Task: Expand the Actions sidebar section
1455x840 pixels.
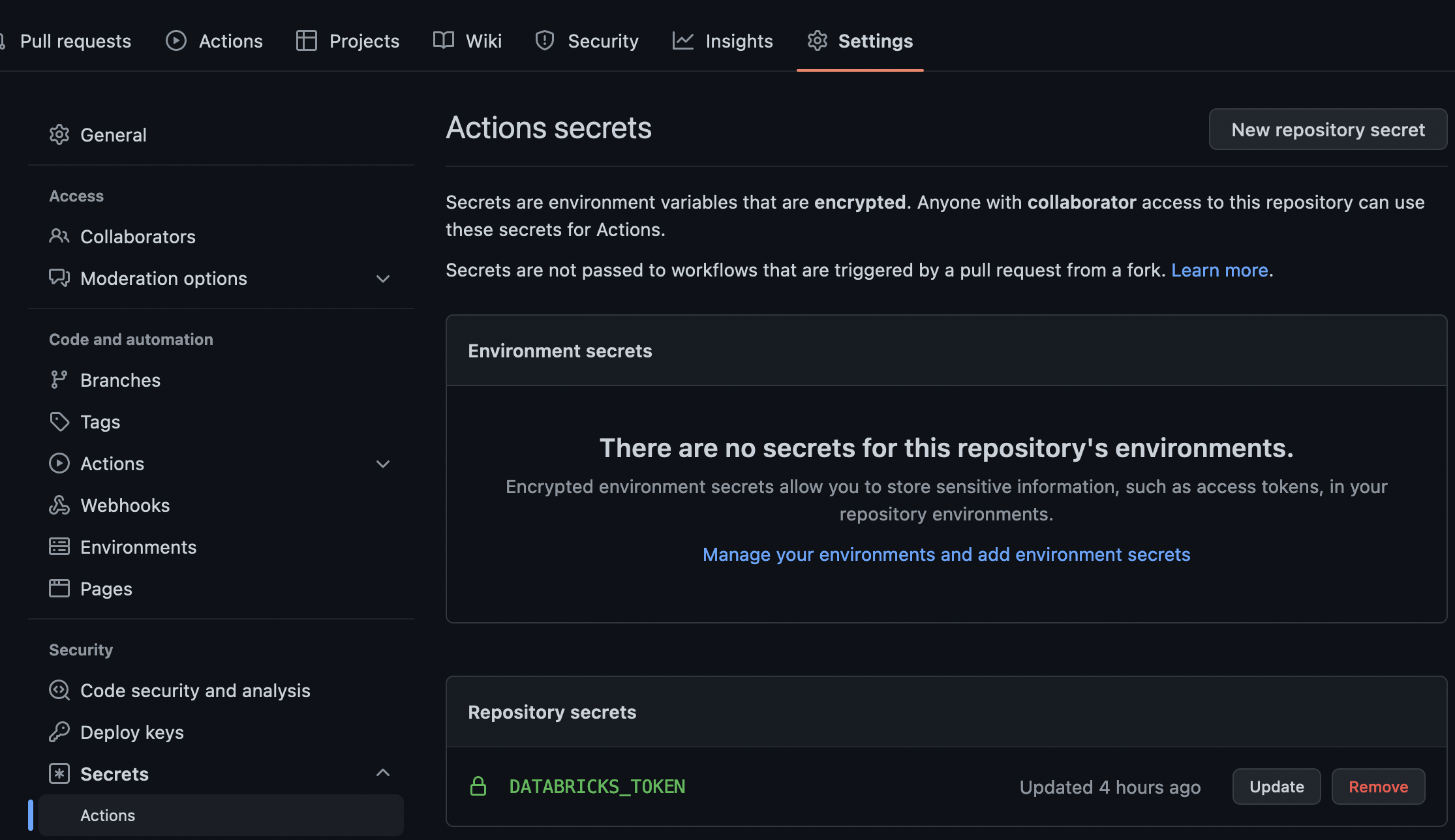Action: [383, 464]
